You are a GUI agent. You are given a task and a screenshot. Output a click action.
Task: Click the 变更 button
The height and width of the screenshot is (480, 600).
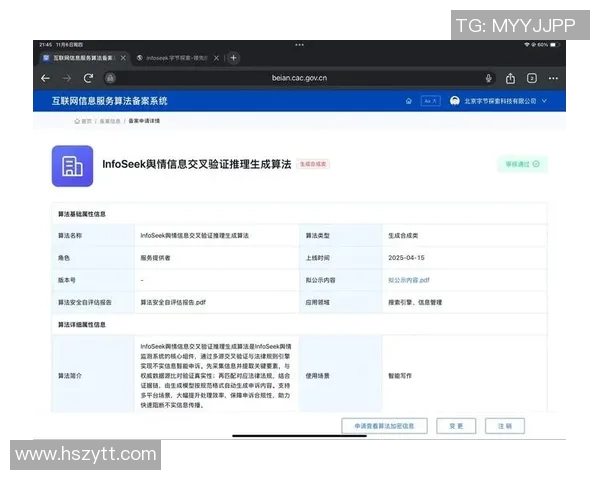point(456,426)
